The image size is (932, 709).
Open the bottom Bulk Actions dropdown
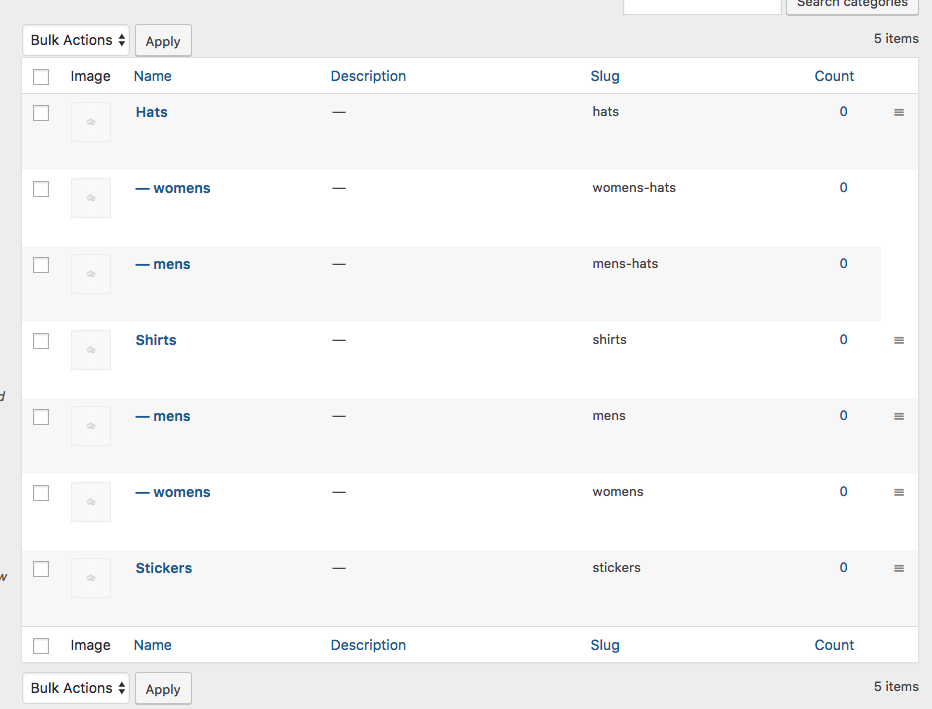(75, 688)
